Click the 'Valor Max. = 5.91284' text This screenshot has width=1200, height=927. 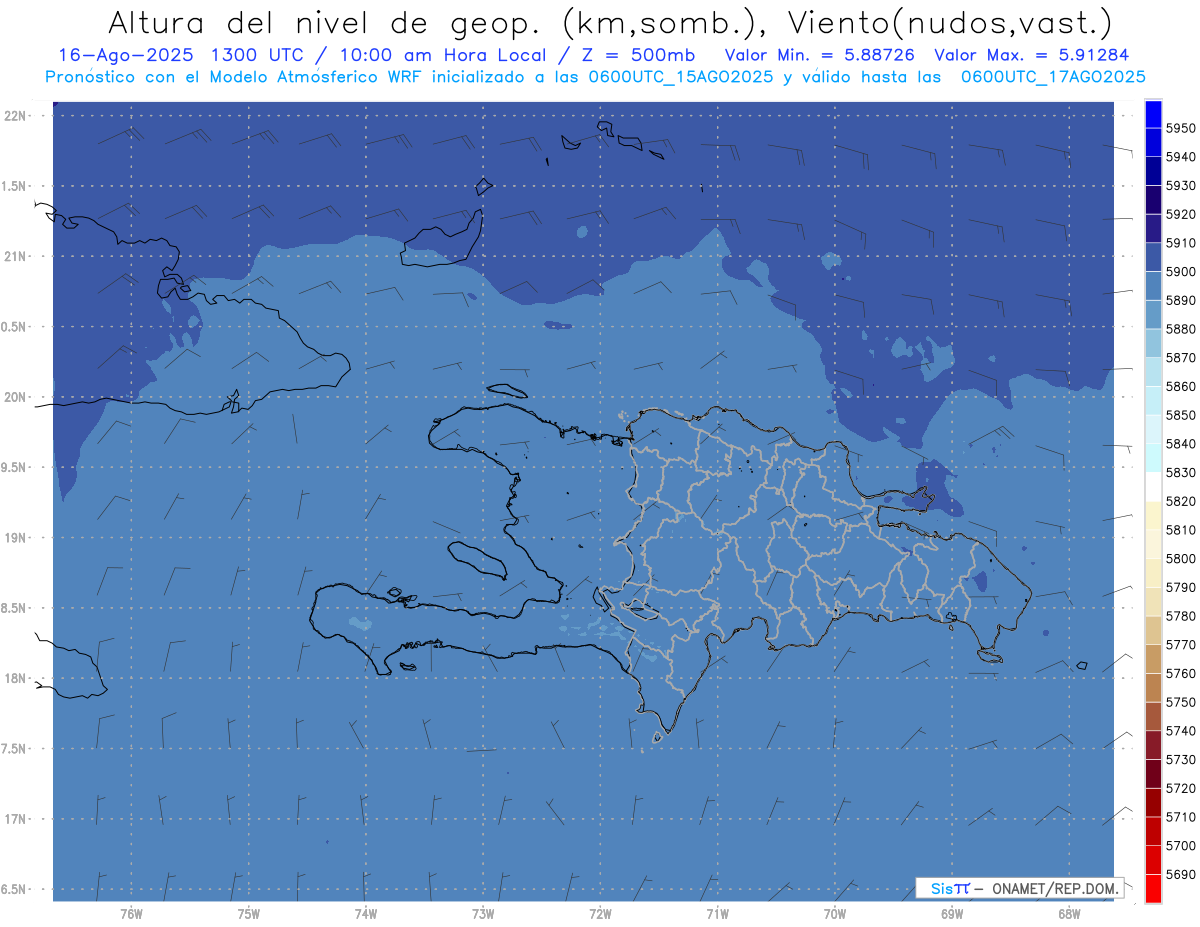click(1031, 55)
